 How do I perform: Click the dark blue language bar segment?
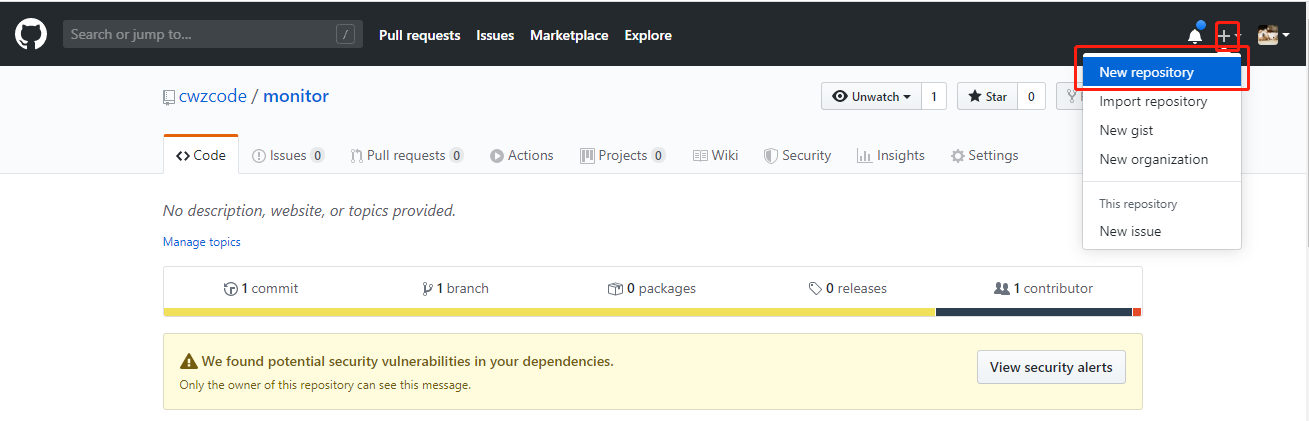pyautogui.click(x=1034, y=312)
